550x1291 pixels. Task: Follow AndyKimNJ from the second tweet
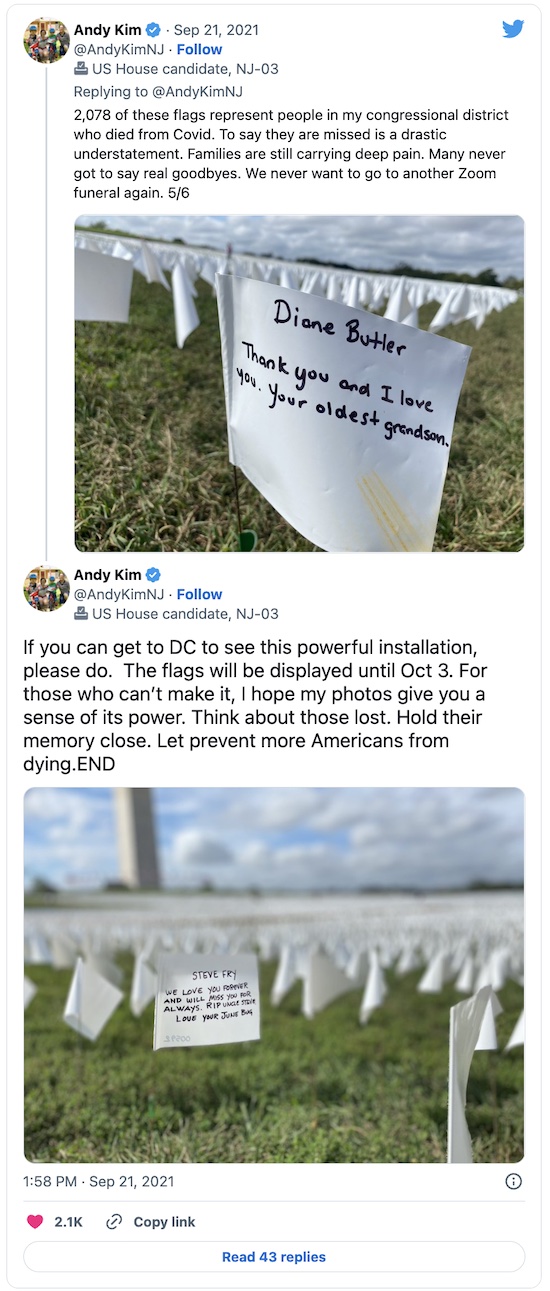[x=200, y=594]
